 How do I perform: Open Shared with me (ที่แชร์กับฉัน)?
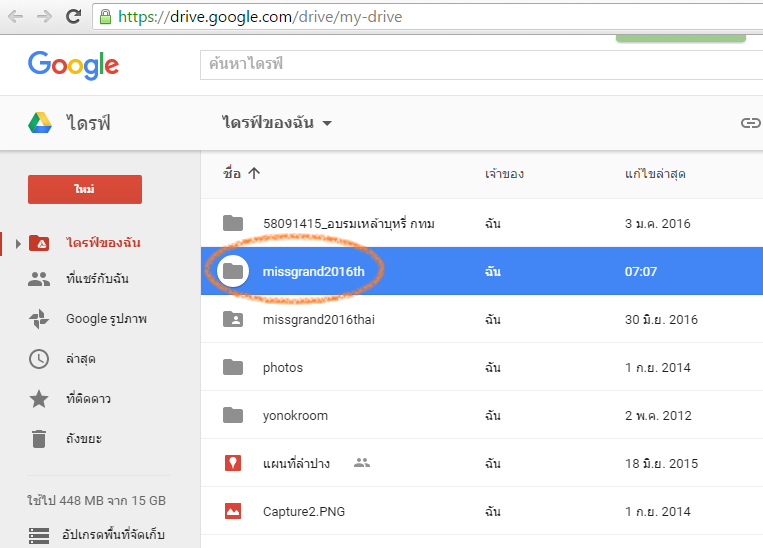tap(96, 279)
